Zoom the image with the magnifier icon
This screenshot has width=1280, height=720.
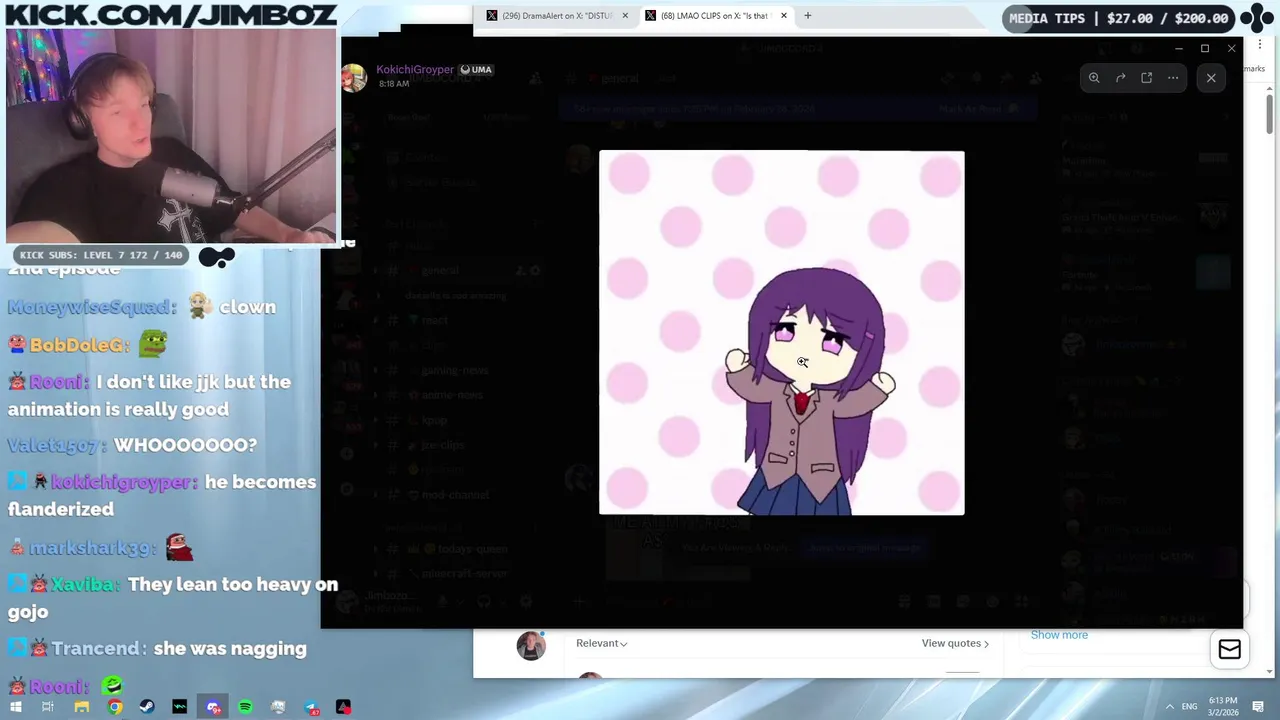[1094, 78]
